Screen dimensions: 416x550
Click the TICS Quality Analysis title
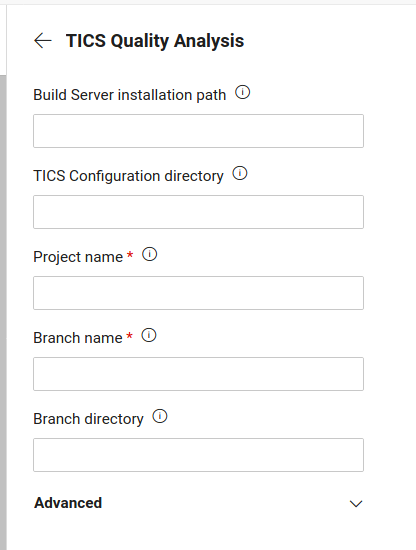155,41
